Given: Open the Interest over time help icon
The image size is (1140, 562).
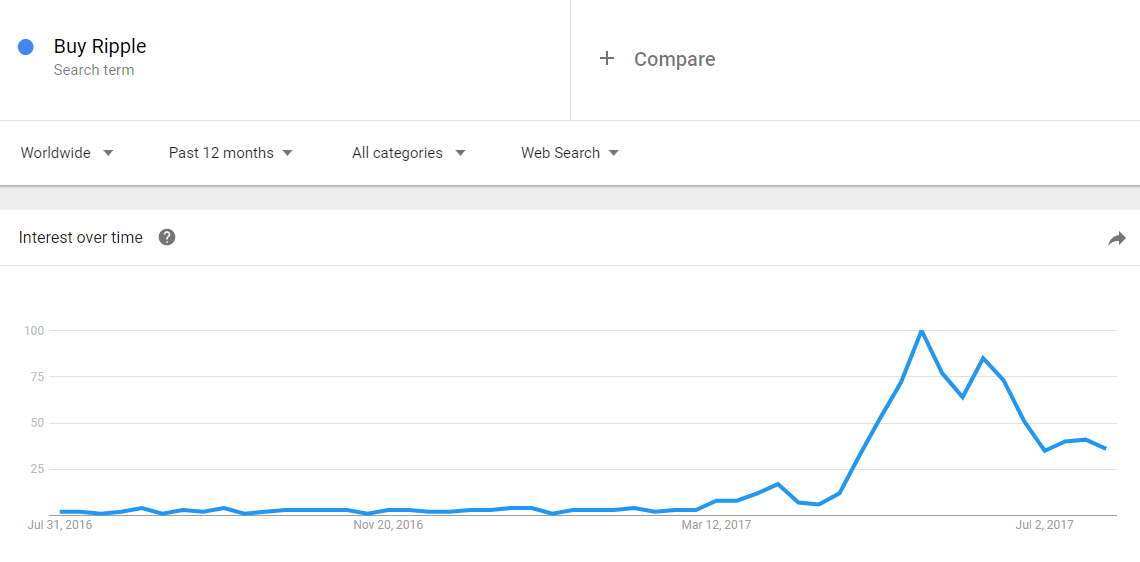Looking at the screenshot, I should (167, 237).
